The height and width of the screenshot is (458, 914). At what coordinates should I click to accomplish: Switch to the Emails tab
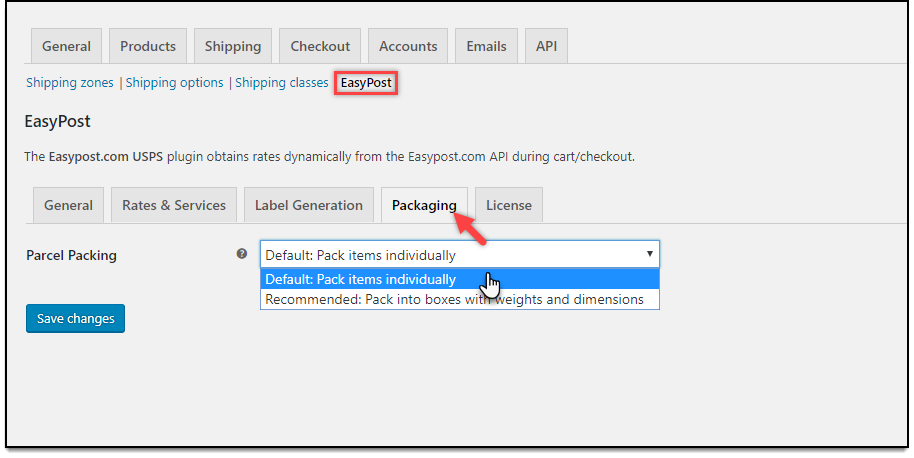(486, 46)
